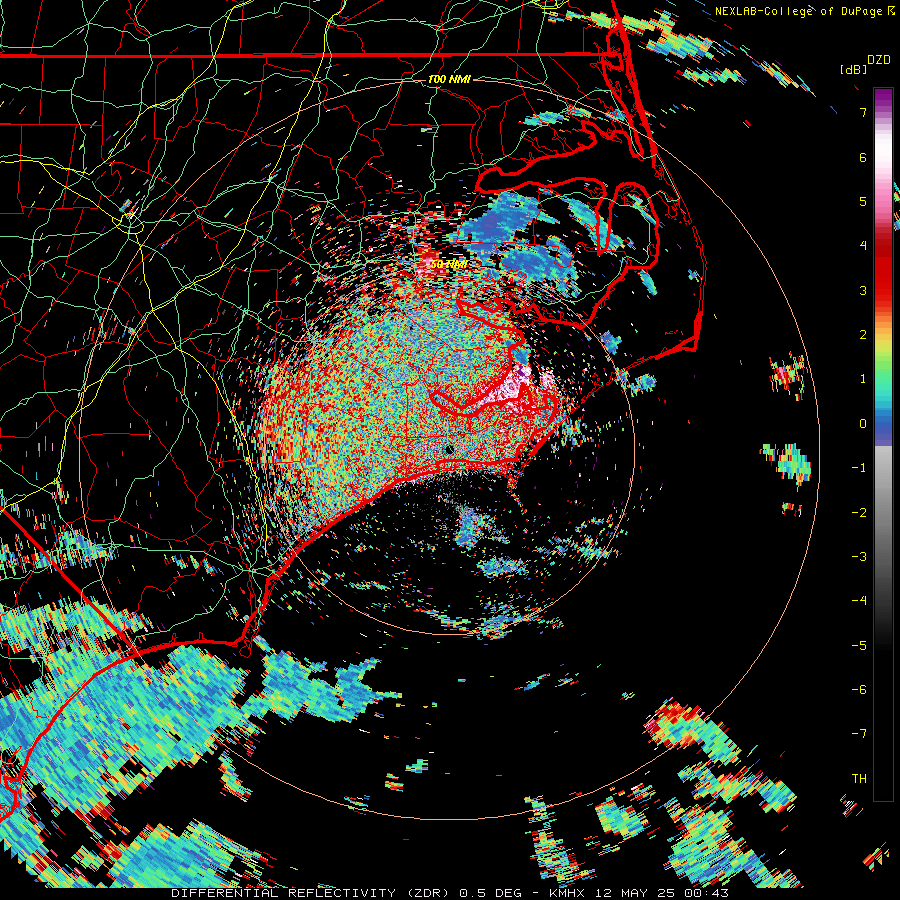Click the 2 value on the scale
Screen dimensions: 900x900
pos(863,335)
